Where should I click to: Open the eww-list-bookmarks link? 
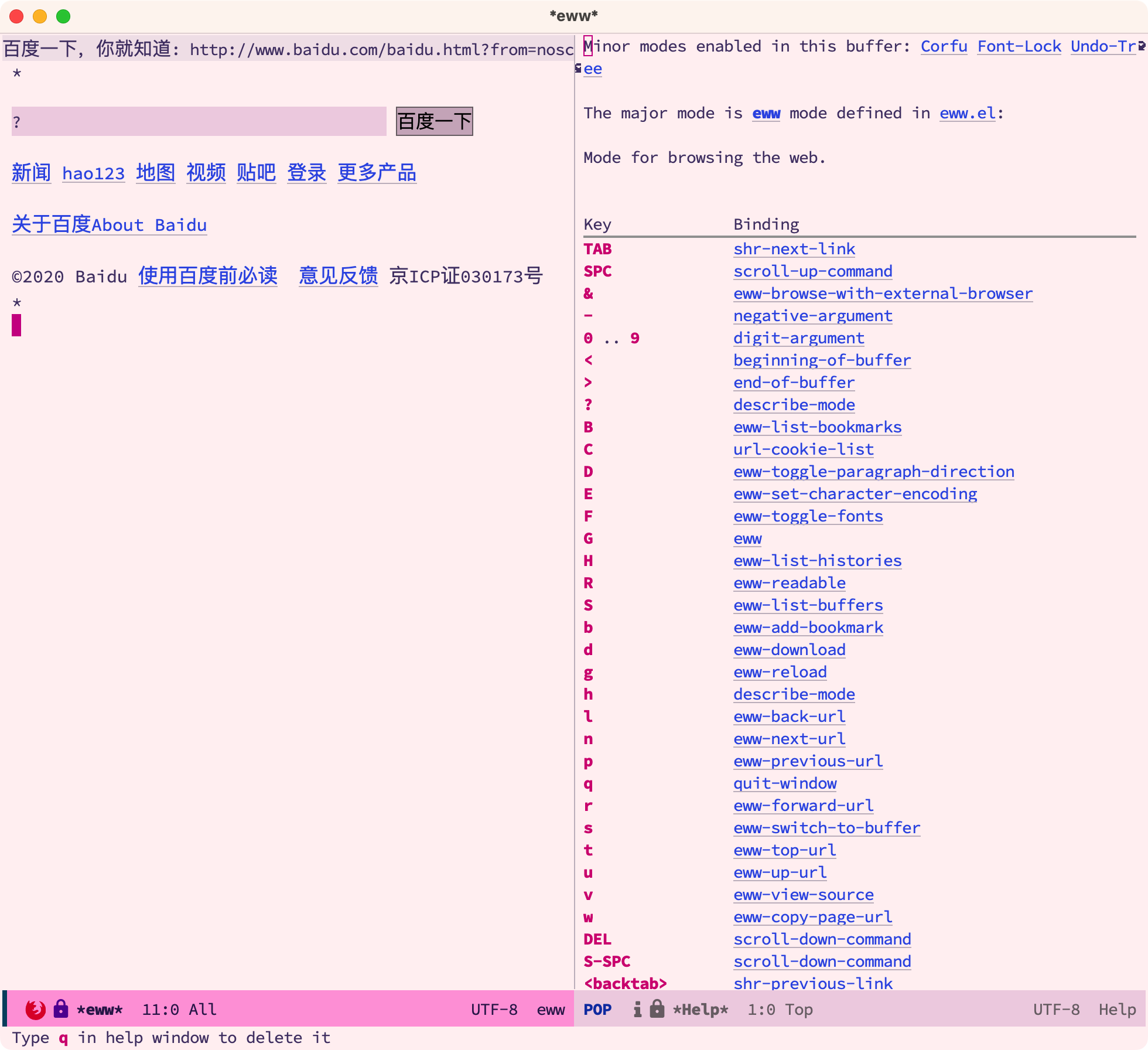tap(818, 427)
